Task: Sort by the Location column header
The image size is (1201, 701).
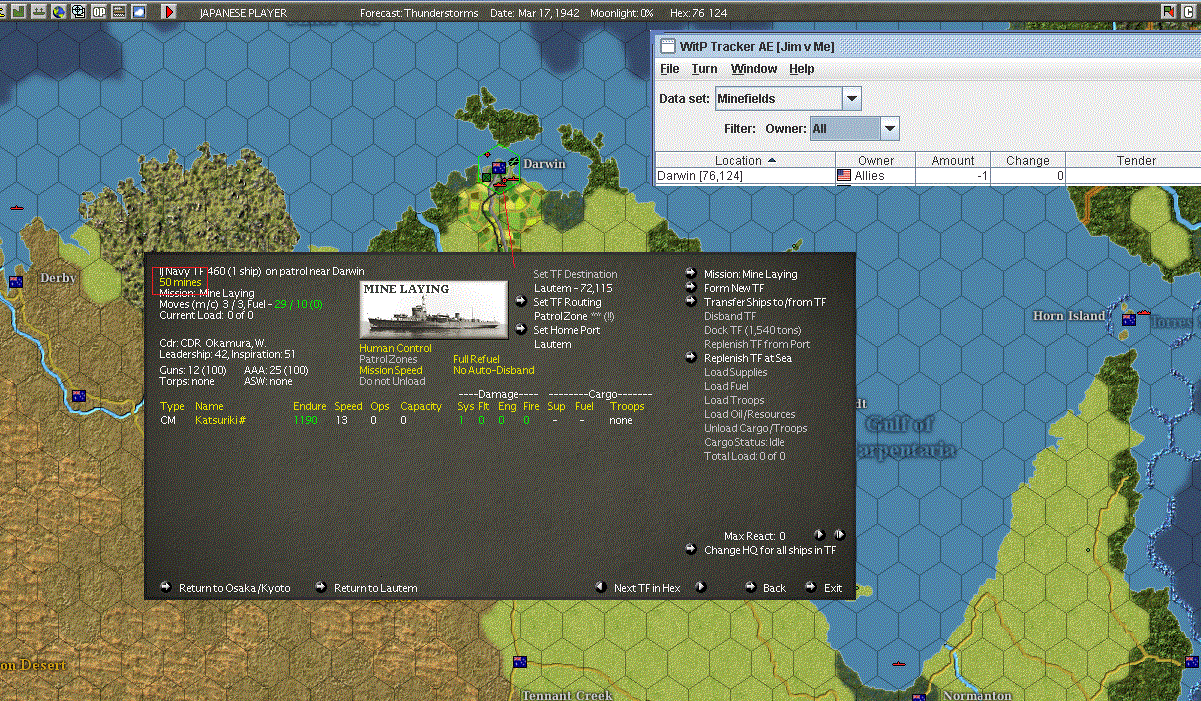Action: pos(745,160)
